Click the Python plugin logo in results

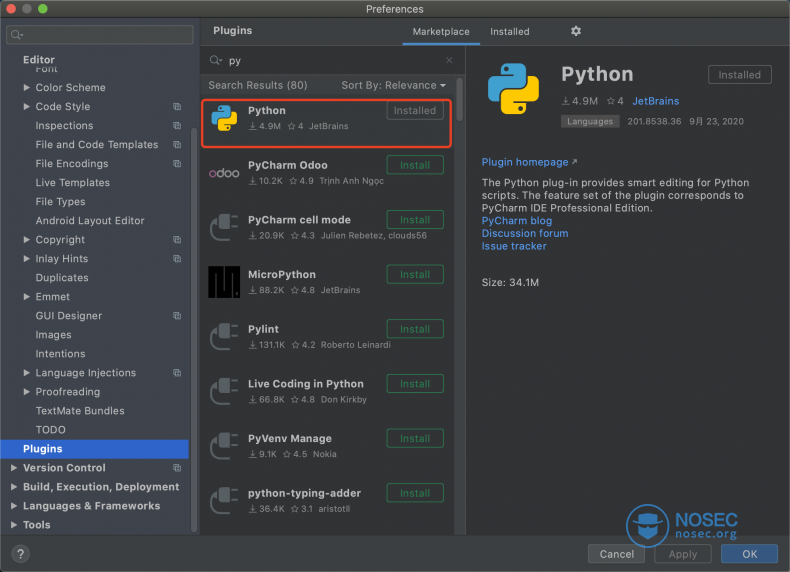224,118
